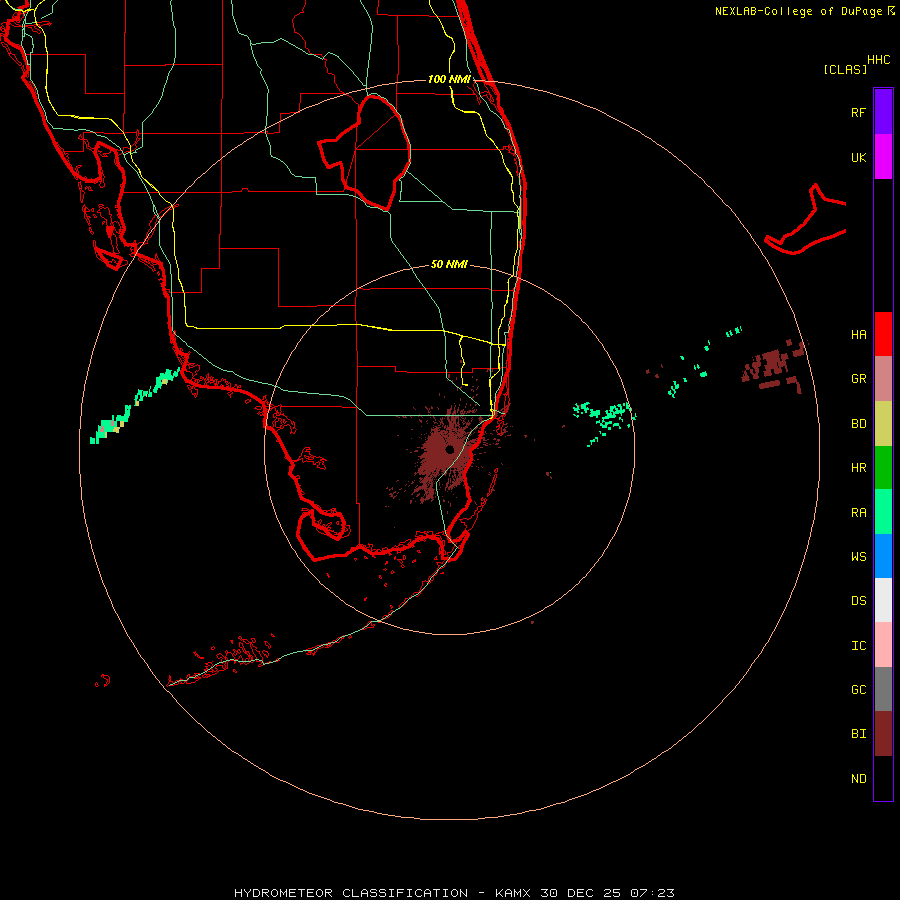Click the WS legend label

858,557
